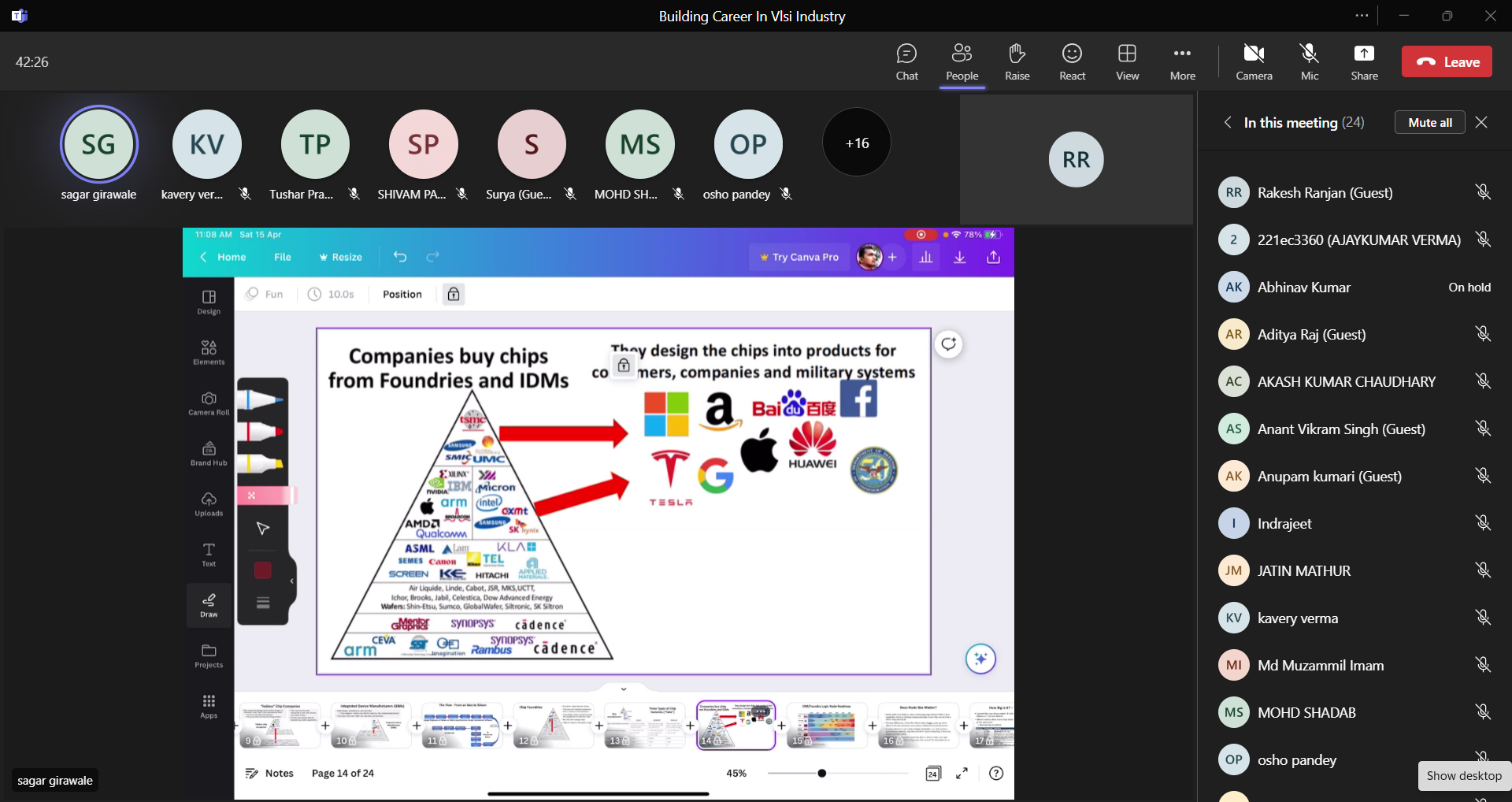Open the React emoji menu
Screen dimensions: 1512x802
tap(1072, 61)
